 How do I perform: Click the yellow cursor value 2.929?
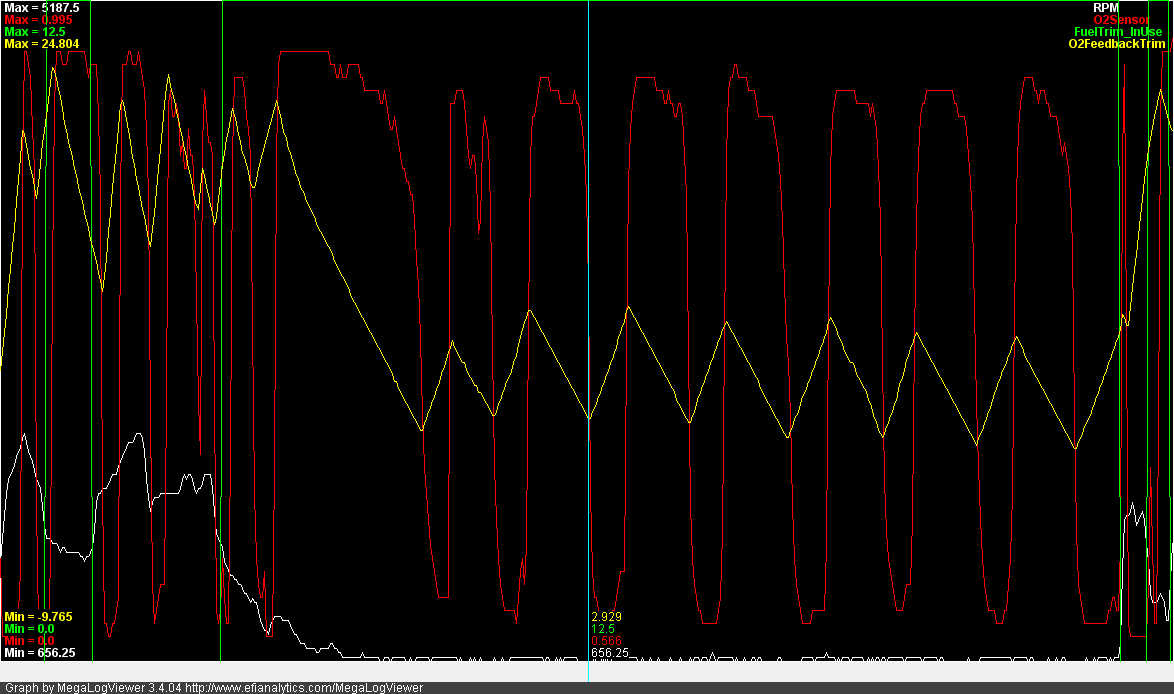[606, 616]
